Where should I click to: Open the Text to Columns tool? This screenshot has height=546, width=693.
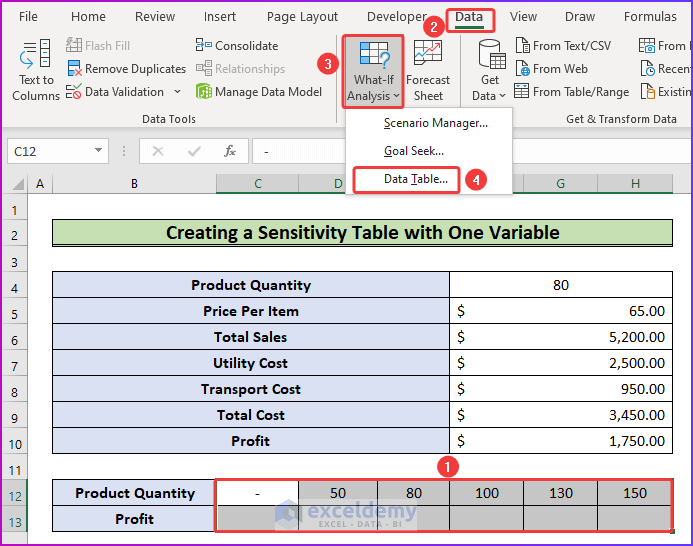click(36, 70)
